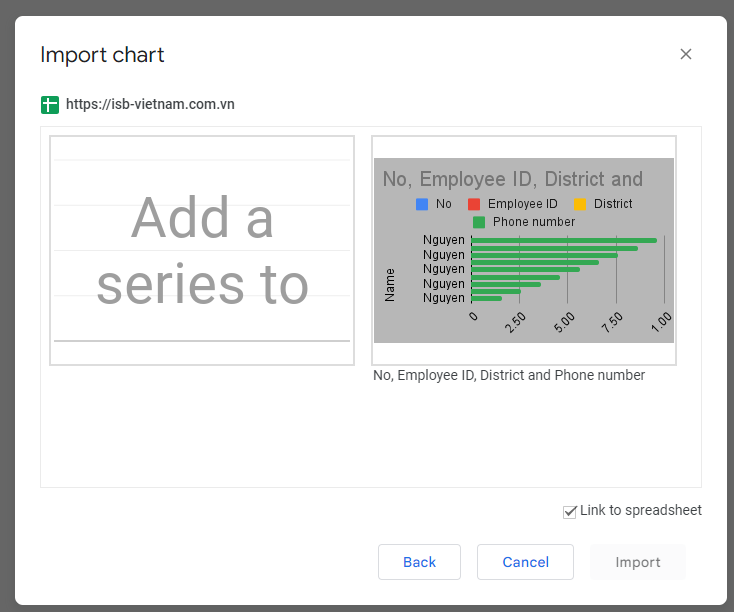Click the red Employee ID legend swatch
Screen dimensions: 734x612
474,204
